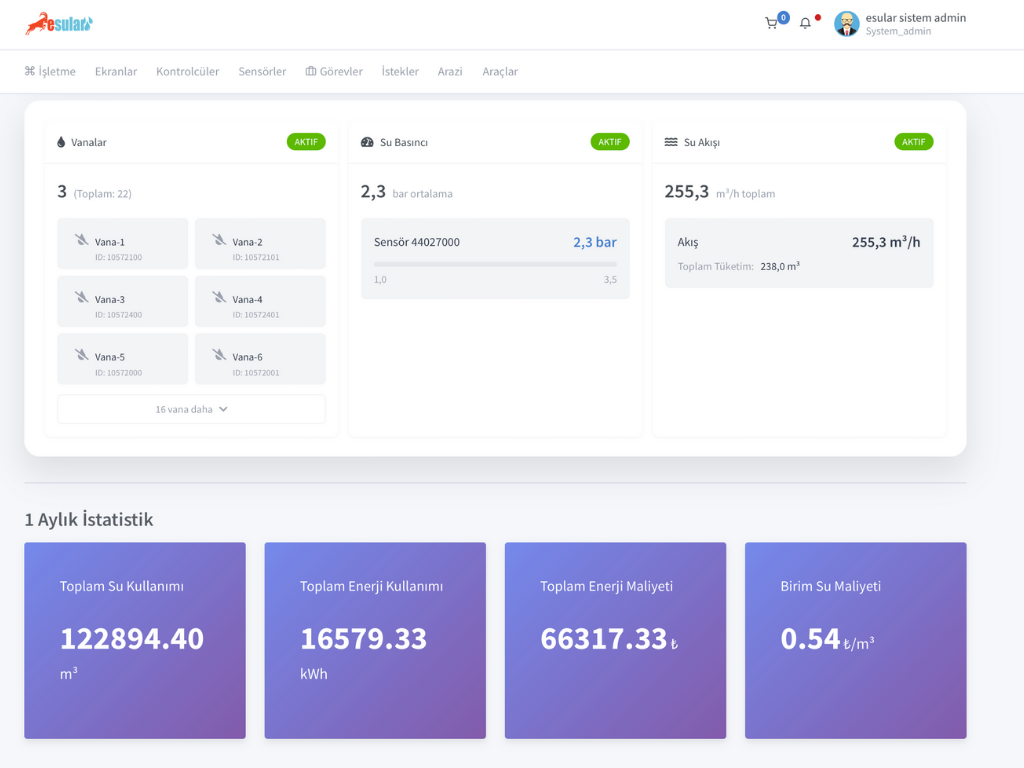The image size is (1024, 768).
Task: Toggle AKTIF status on Su Akışı card
Action: pyautogui.click(x=914, y=141)
